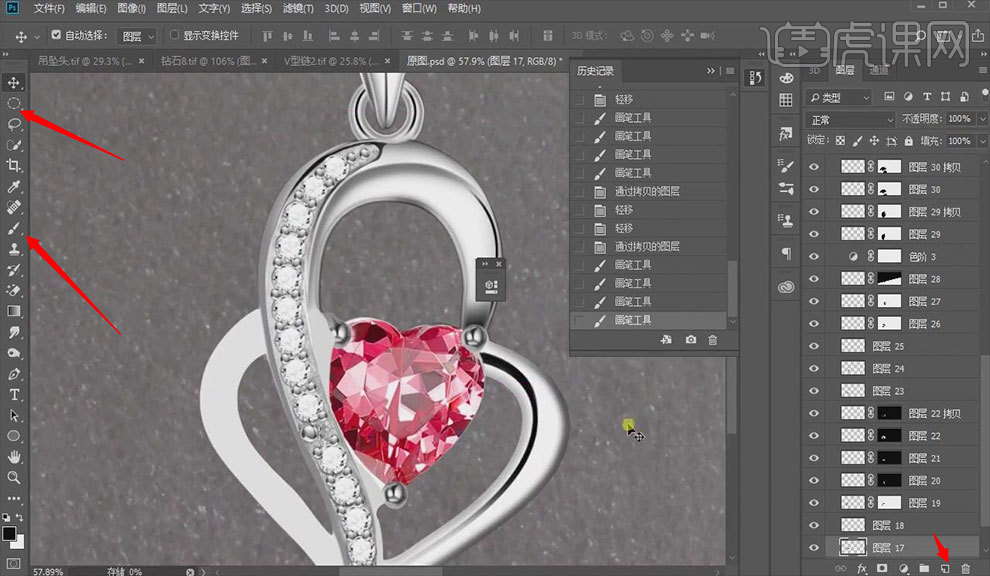Select the Horizontal Type tool
The height and width of the screenshot is (576, 990).
point(14,395)
